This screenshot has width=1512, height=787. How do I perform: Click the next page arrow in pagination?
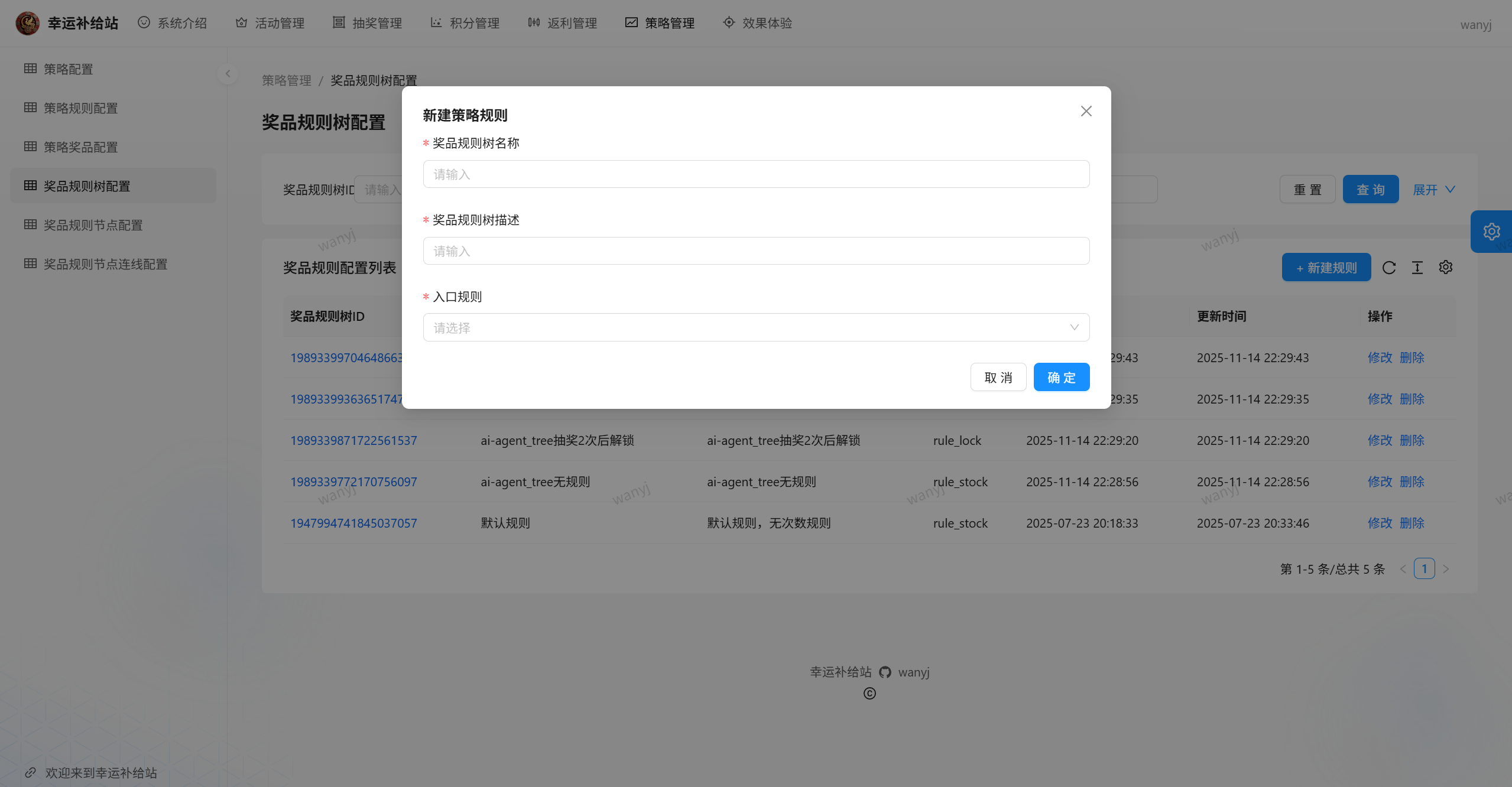[x=1446, y=569]
